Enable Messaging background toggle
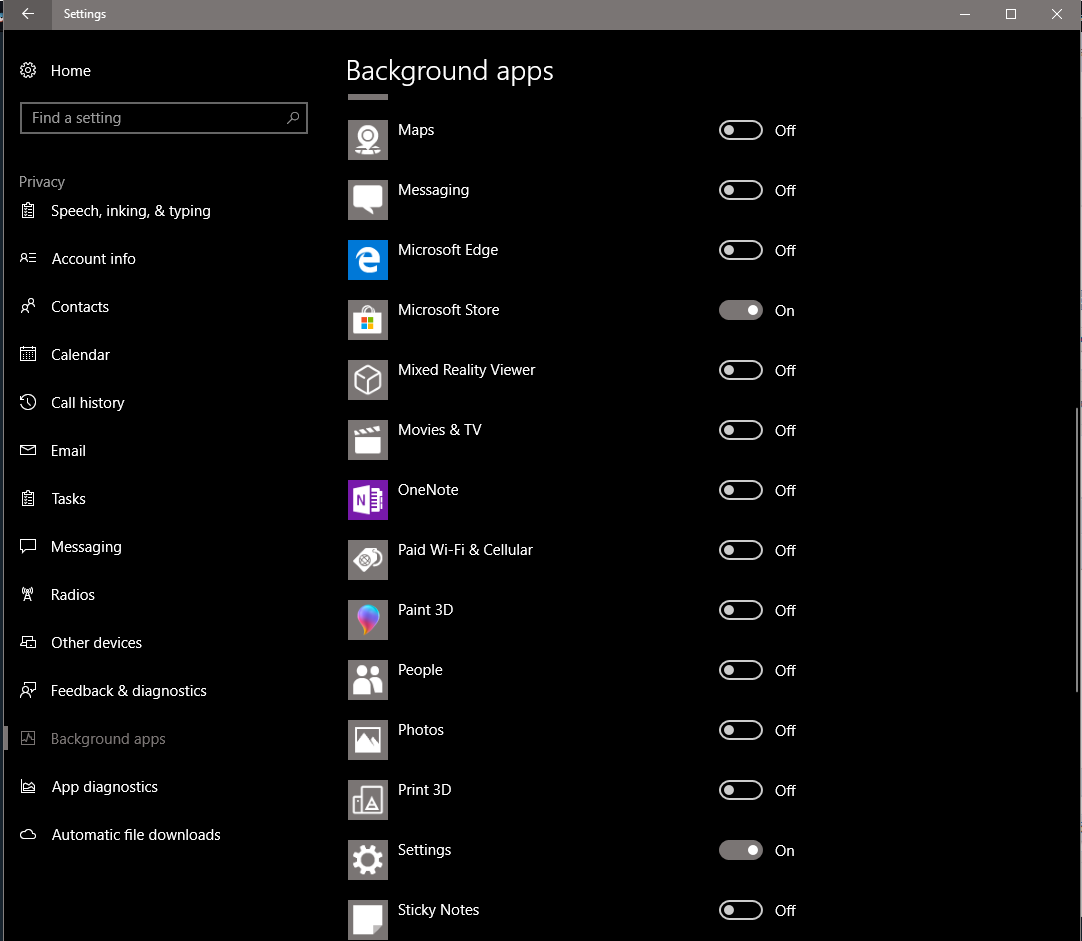The height and width of the screenshot is (941, 1082). (740, 190)
